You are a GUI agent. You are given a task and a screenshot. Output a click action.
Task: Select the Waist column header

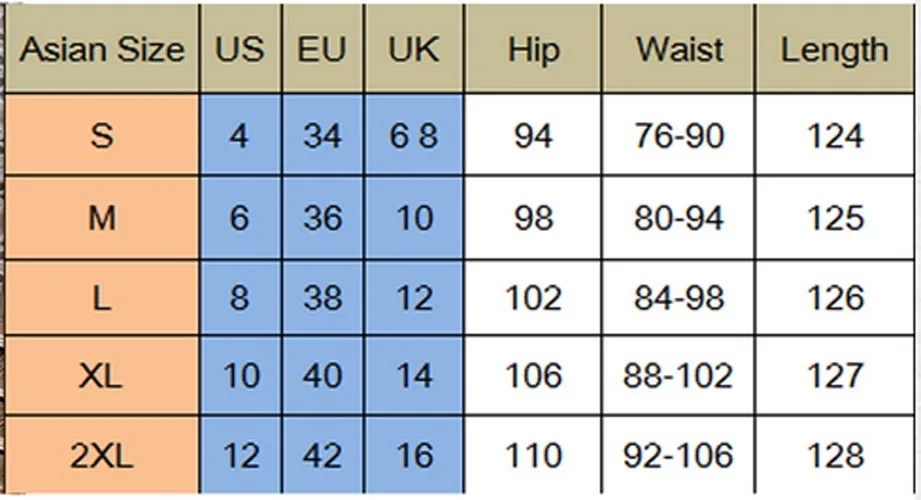(679, 50)
